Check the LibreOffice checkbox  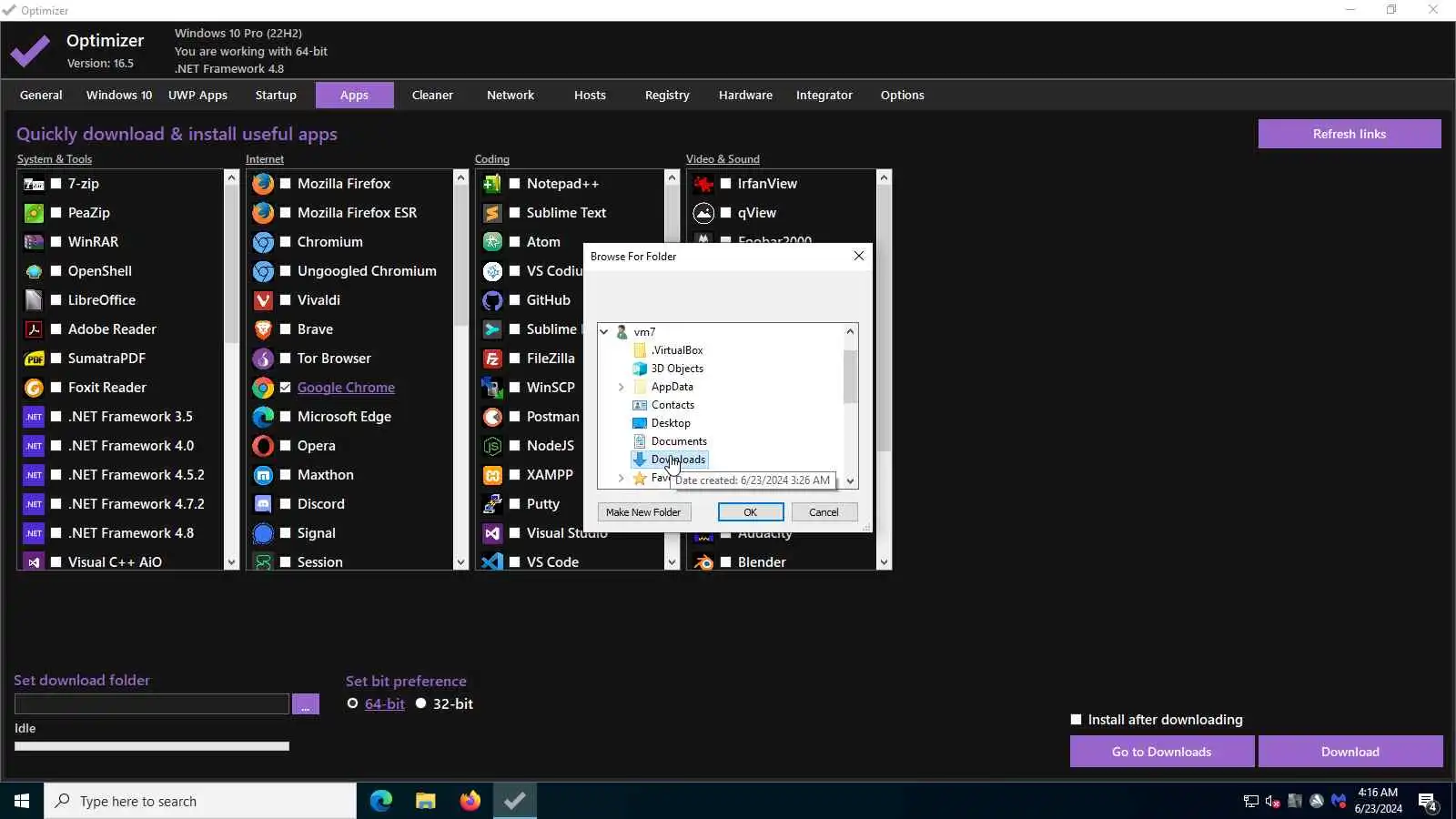pyautogui.click(x=56, y=300)
